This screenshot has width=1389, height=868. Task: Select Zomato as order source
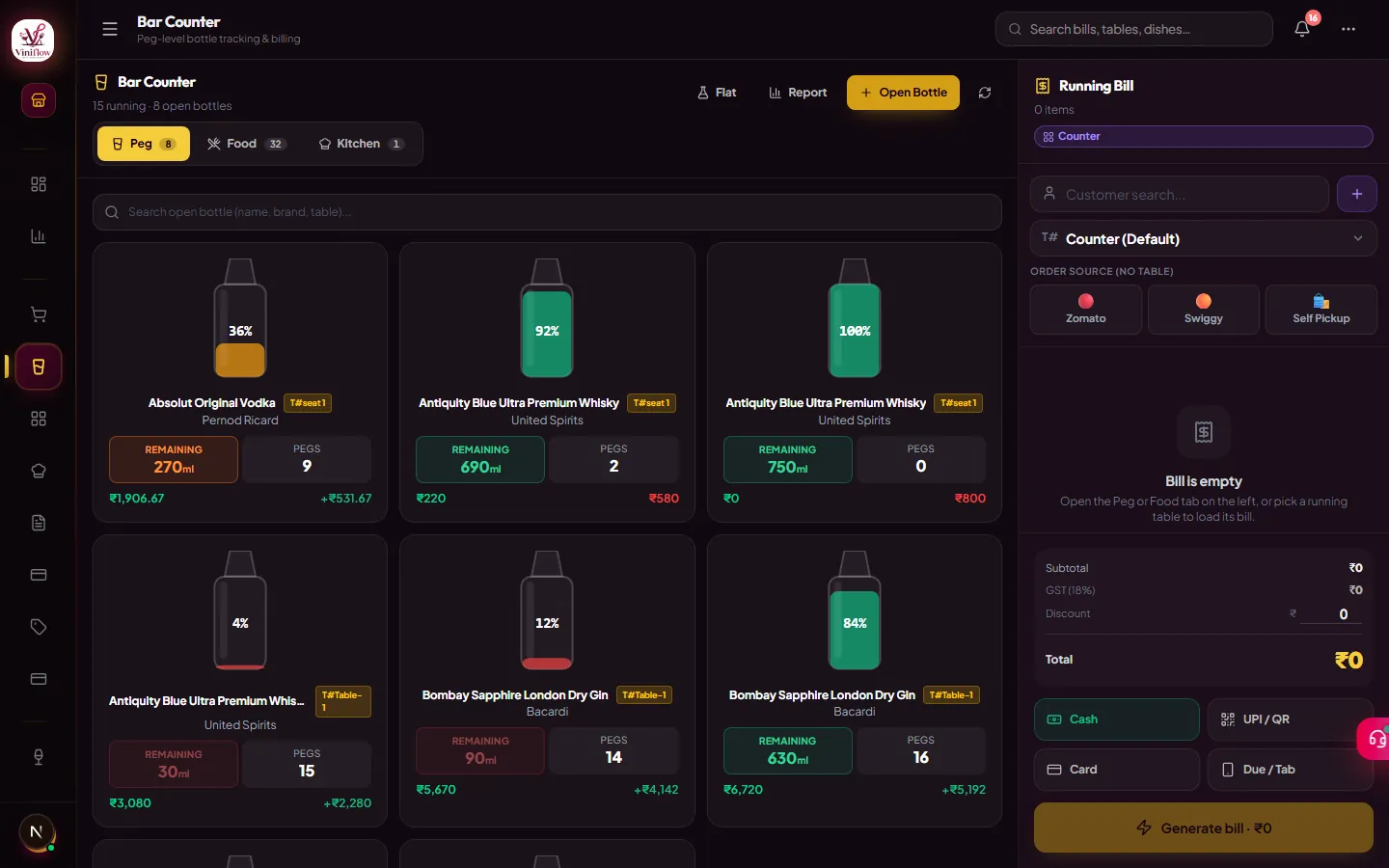coord(1086,310)
